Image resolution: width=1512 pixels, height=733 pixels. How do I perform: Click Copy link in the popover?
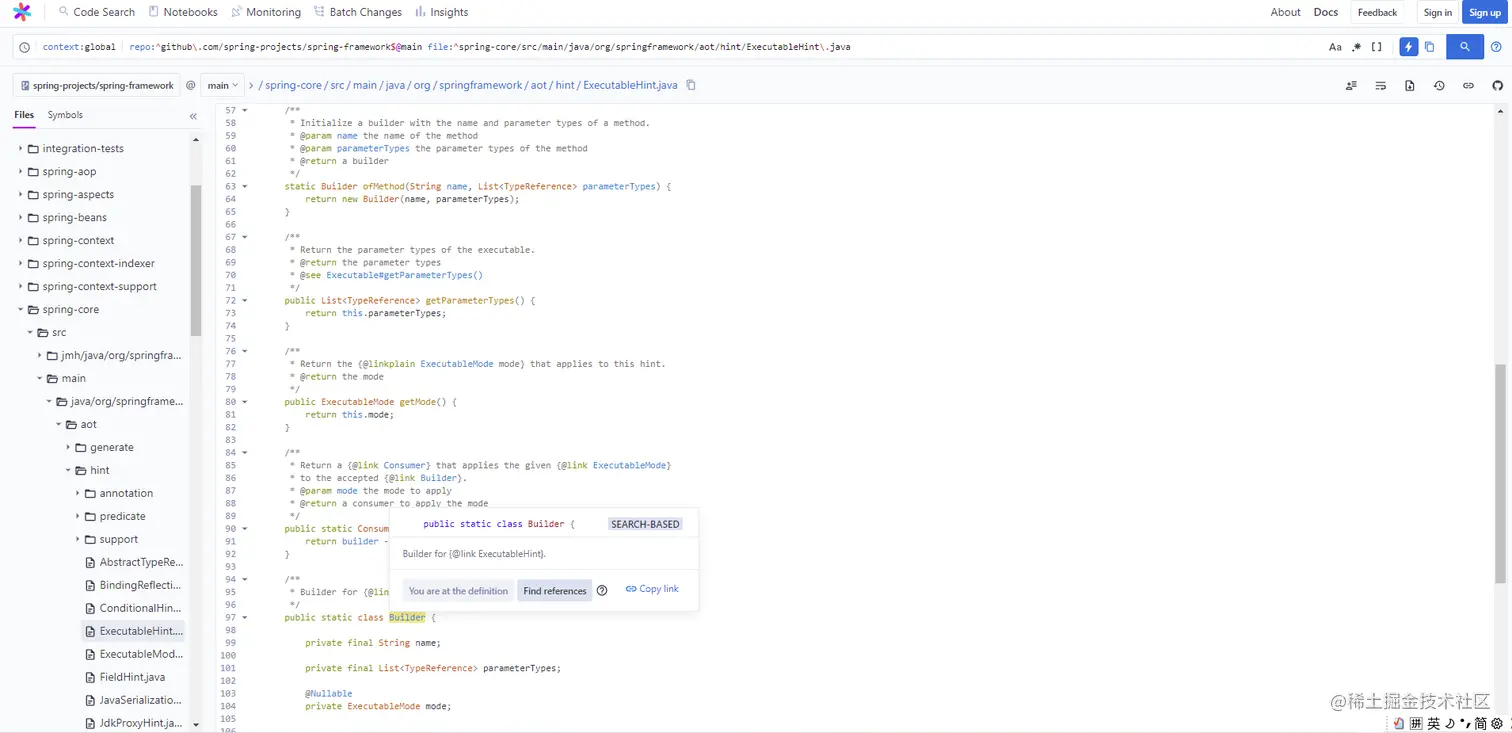652,589
